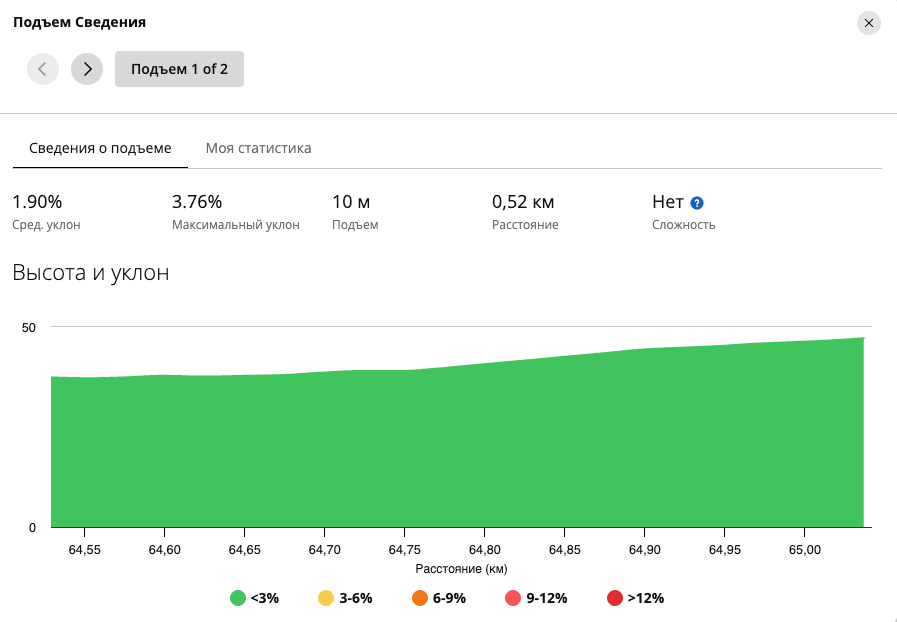Click the green elevation chart area

[458, 446]
